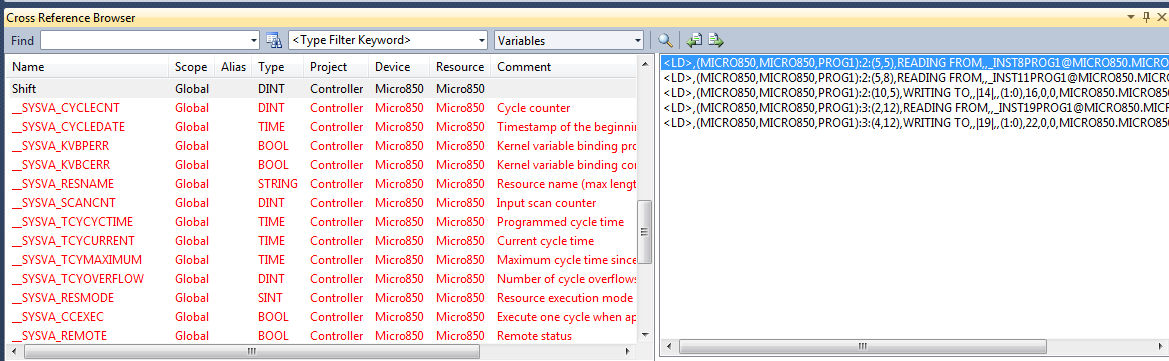Select the reference reading from _INST8PROG1
Viewport: 1169px width, 361px height.
[x=915, y=63]
